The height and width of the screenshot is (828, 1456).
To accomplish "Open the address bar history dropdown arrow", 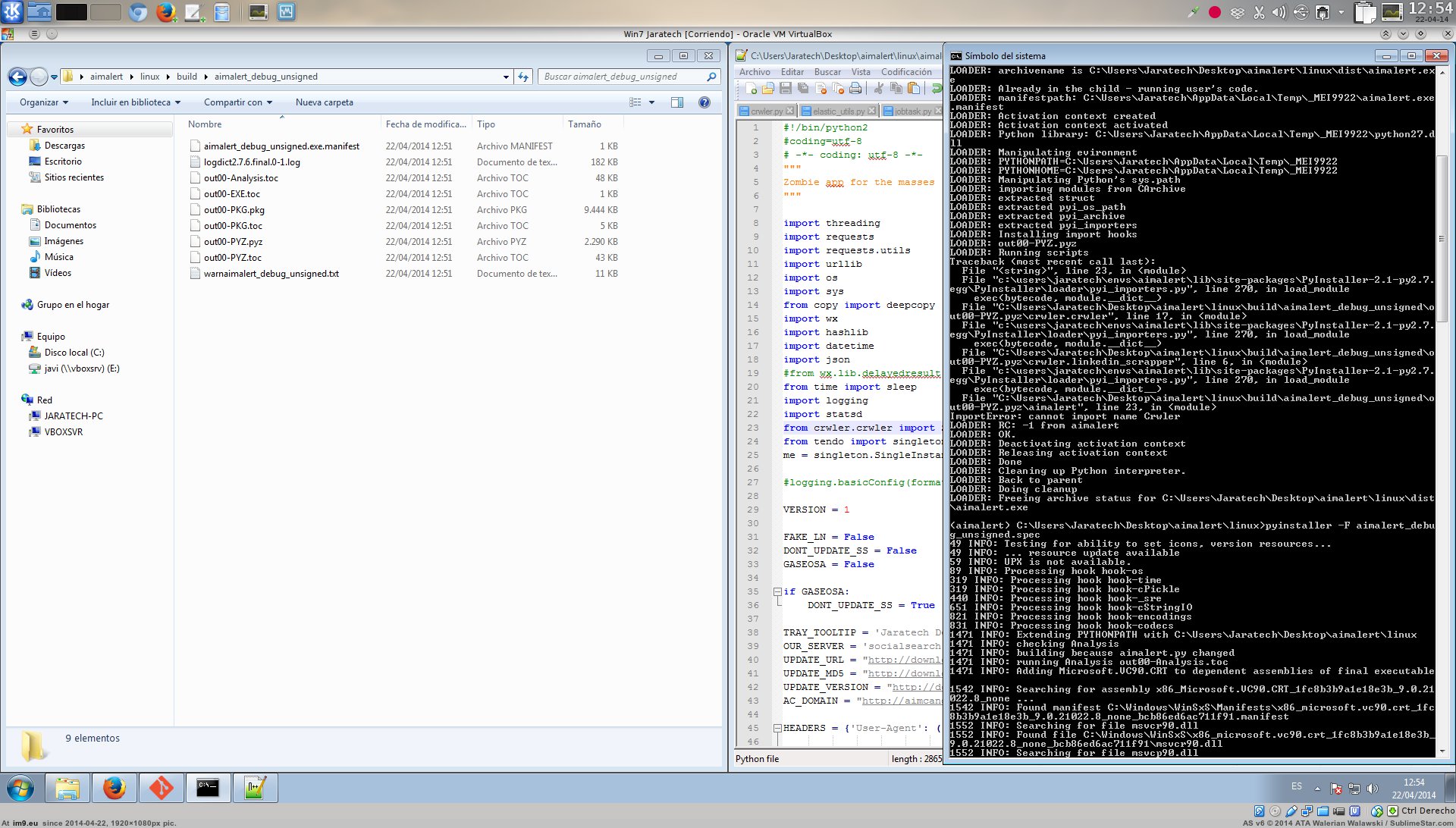I will click(506, 77).
